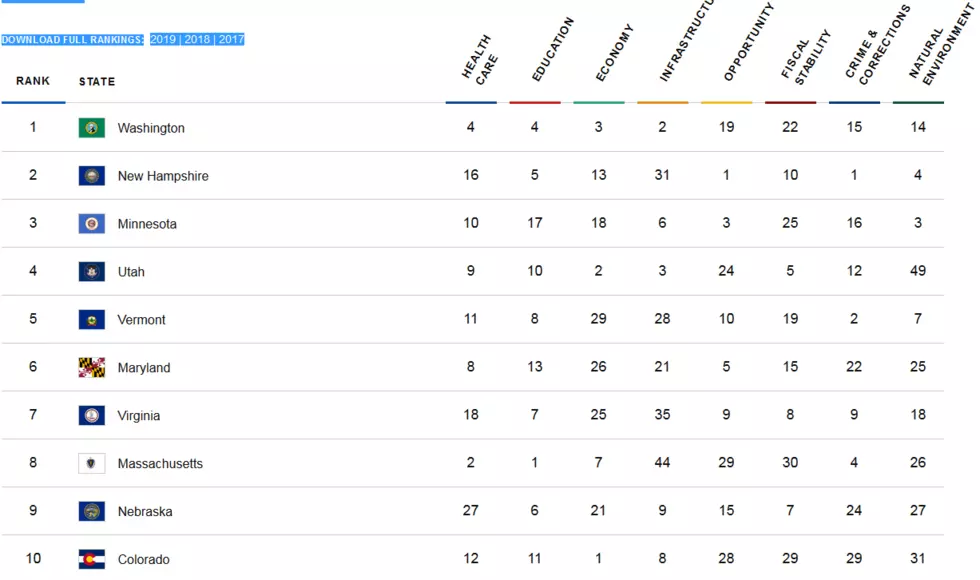Image resolution: width=980 pixels, height=580 pixels.
Task: Sort by the Fiscal Stability column
Action: [x=806, y=57]
